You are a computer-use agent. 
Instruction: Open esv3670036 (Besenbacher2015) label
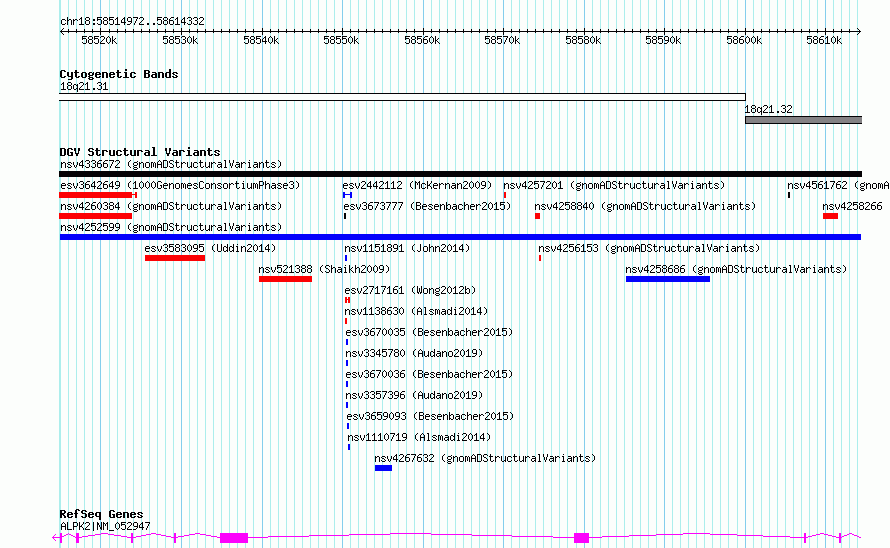[429, 375]
